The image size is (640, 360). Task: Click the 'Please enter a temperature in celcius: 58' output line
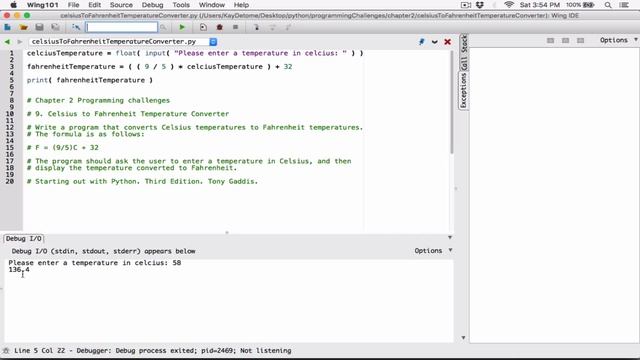pos(95,262)
